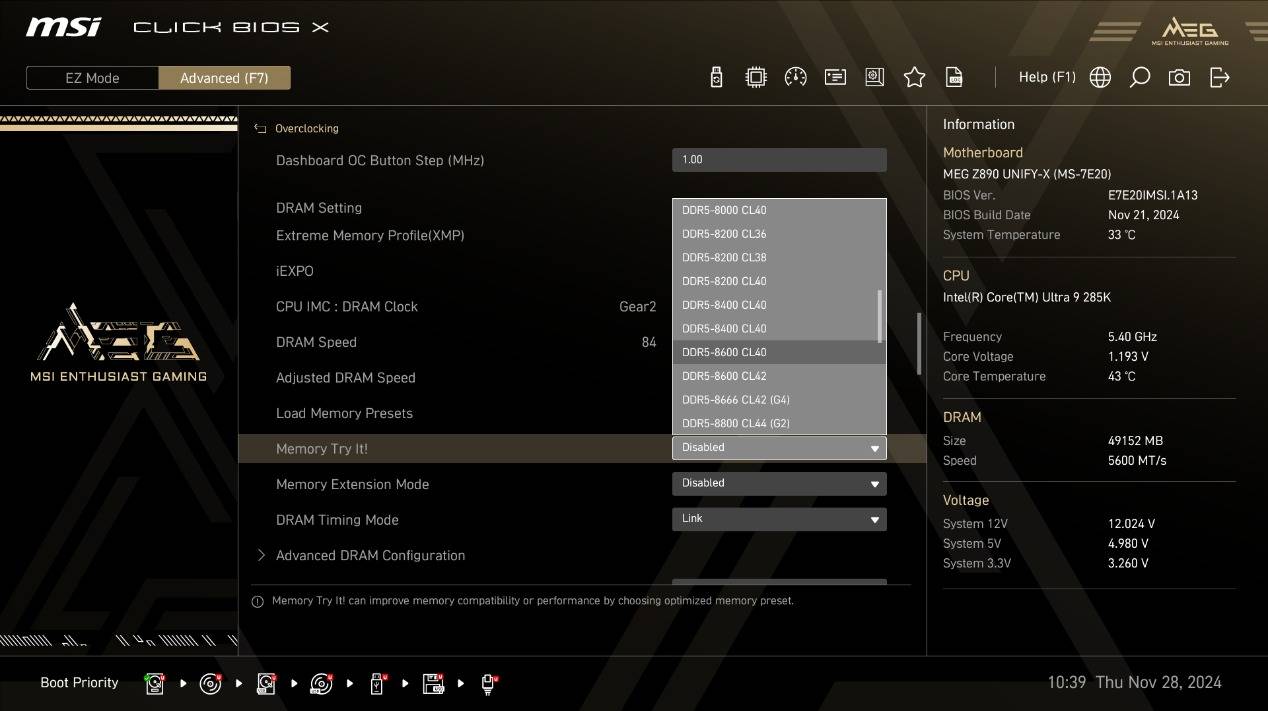
Task: Select DDR5-8600 CL42 from the list
Action: click(x=724, y=376)
